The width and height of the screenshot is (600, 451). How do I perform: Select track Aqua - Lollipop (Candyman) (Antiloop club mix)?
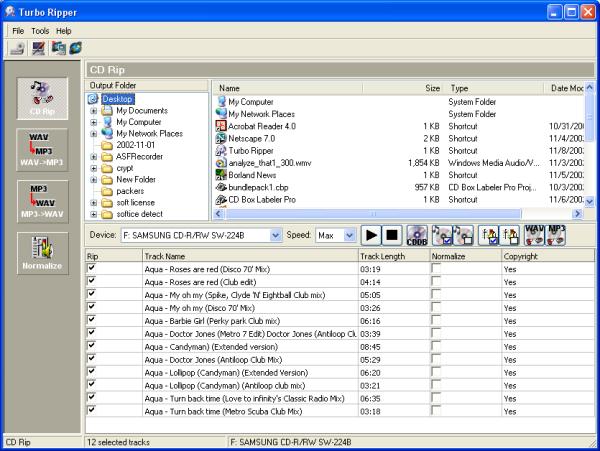click(225, 386)
